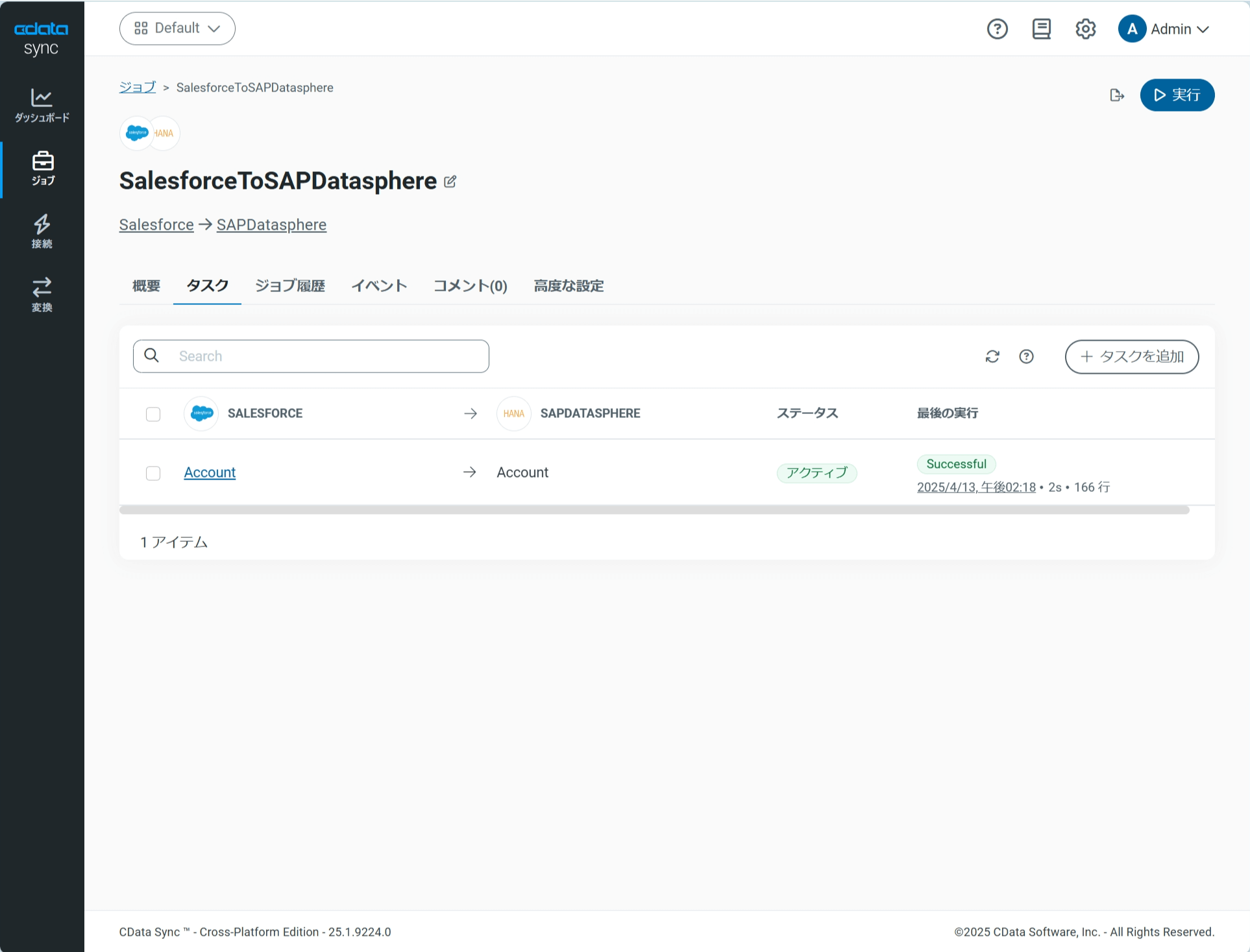Expand the Default workspace dropdown
The image size is (1250, 952).
tap(177, 29)
